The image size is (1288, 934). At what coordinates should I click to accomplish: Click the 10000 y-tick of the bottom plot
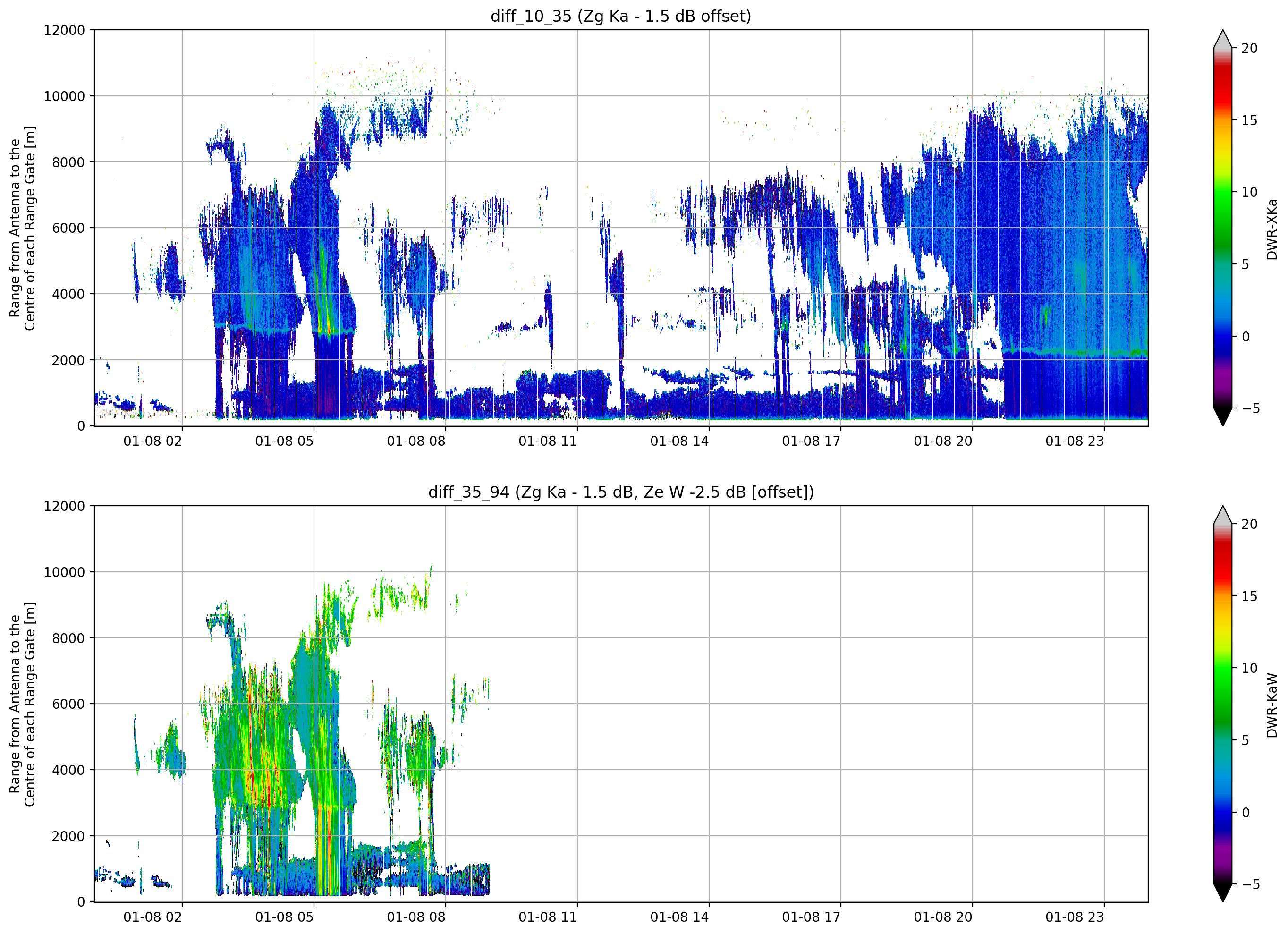click(x=64, y=572)
